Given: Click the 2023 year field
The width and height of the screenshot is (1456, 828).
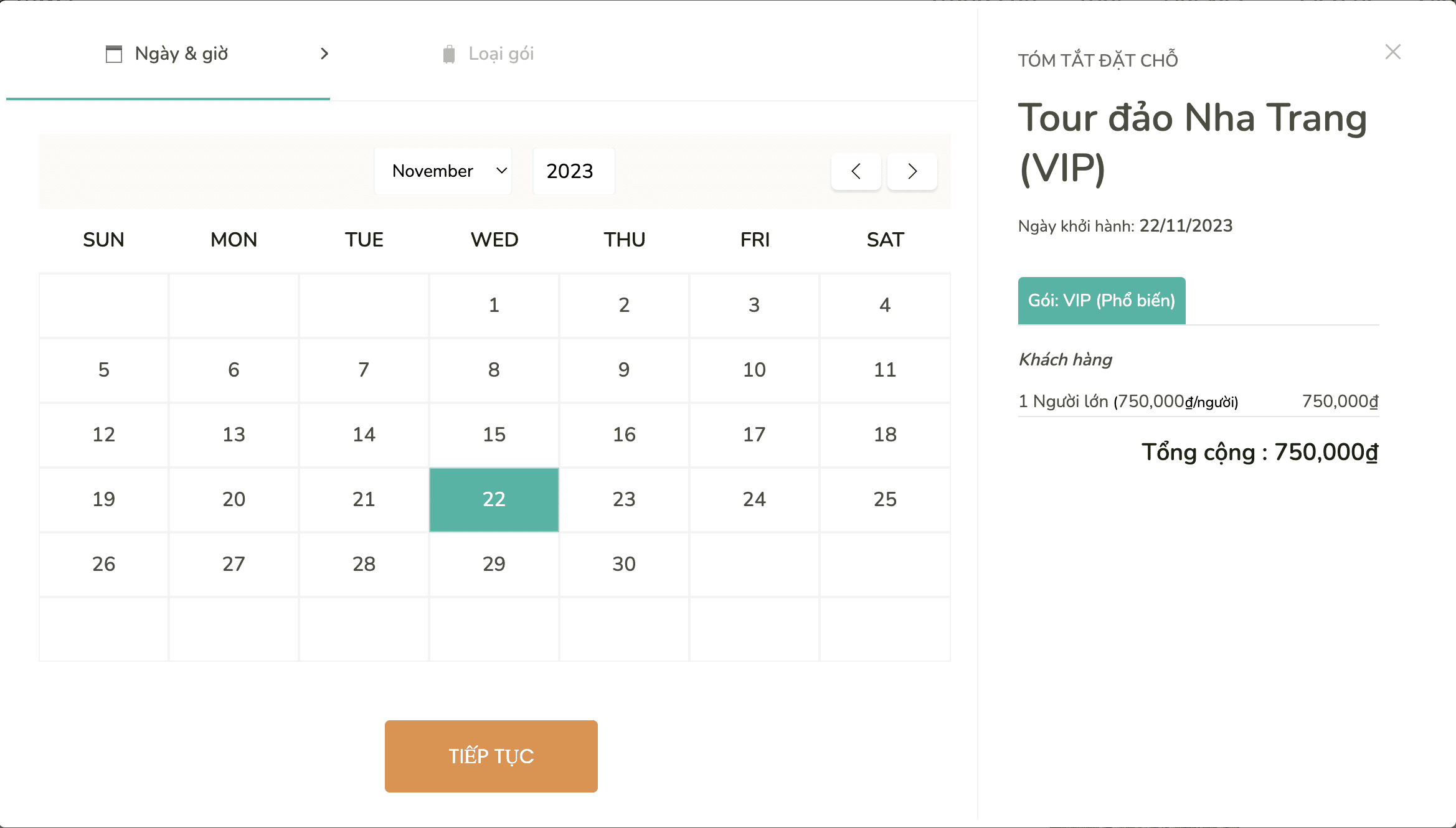Looking at the screenshot, I should [573, 171].
